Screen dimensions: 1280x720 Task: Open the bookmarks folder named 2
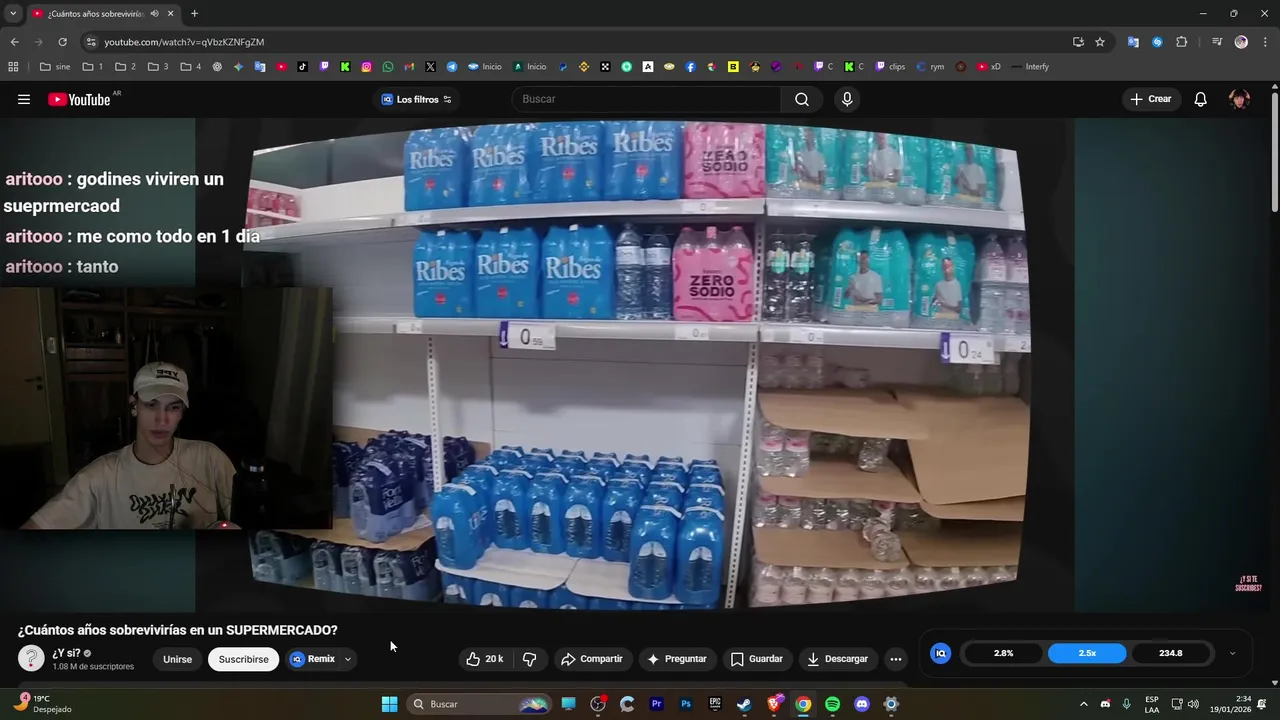[x=126, y=67]
